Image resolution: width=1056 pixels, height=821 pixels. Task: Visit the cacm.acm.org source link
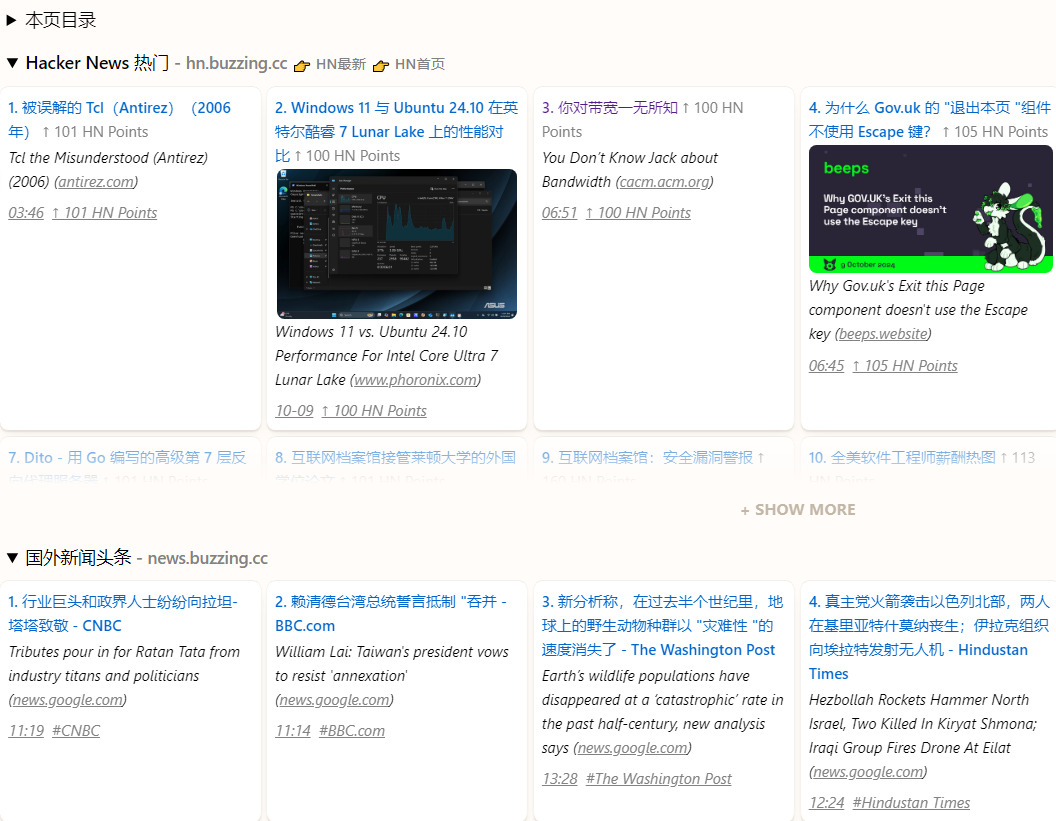(664, 182)
